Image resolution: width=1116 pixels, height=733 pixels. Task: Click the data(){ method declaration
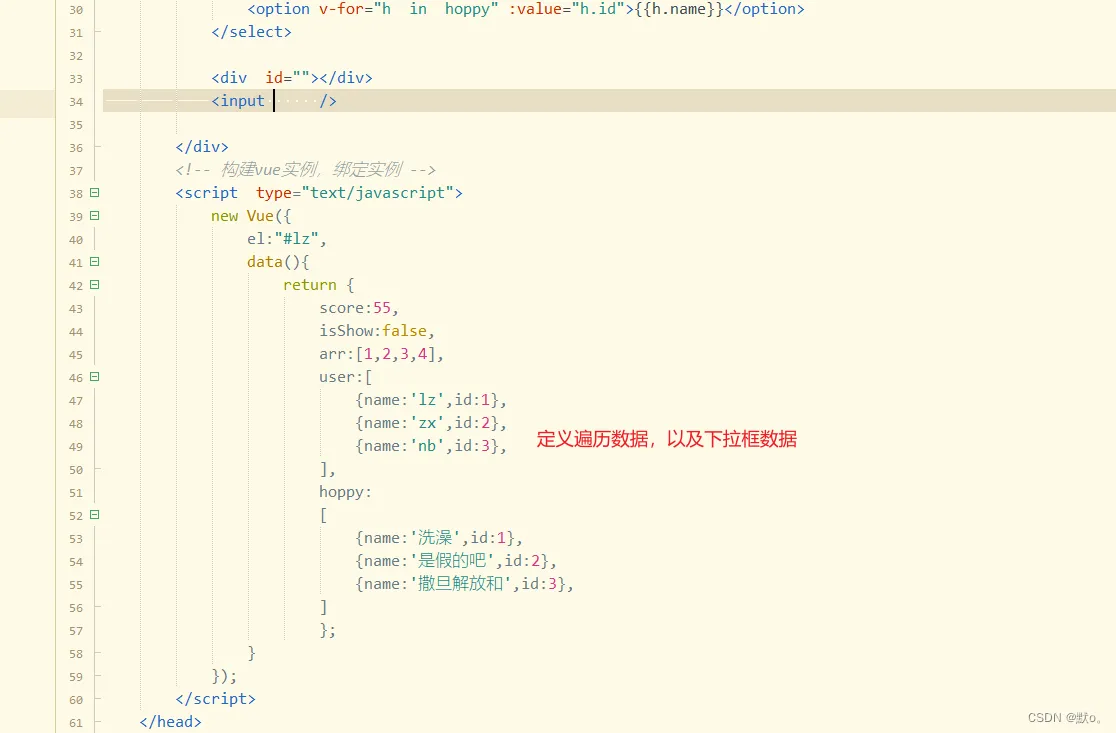pos(278,262)
